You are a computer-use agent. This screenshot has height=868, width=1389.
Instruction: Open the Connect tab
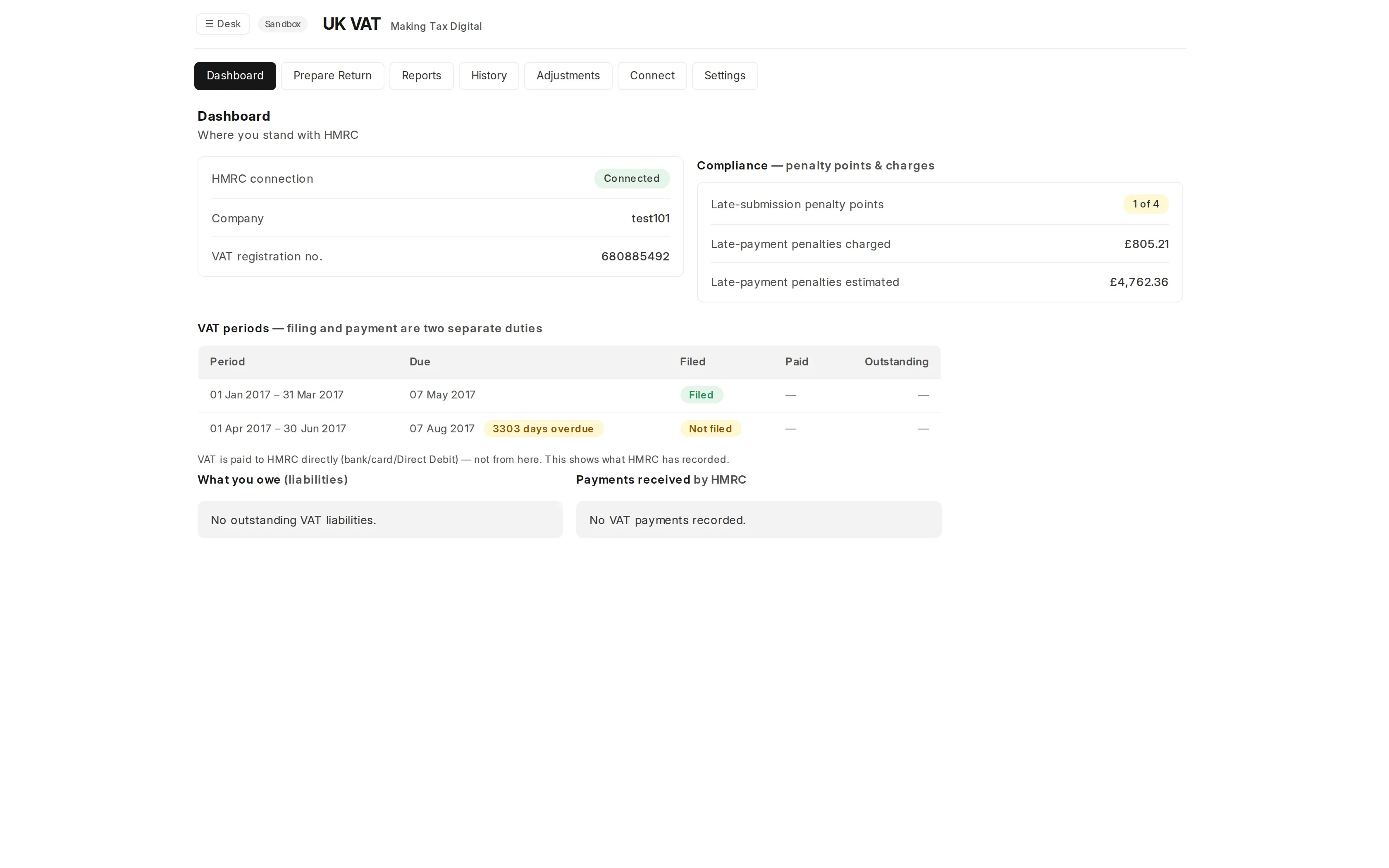652,76
